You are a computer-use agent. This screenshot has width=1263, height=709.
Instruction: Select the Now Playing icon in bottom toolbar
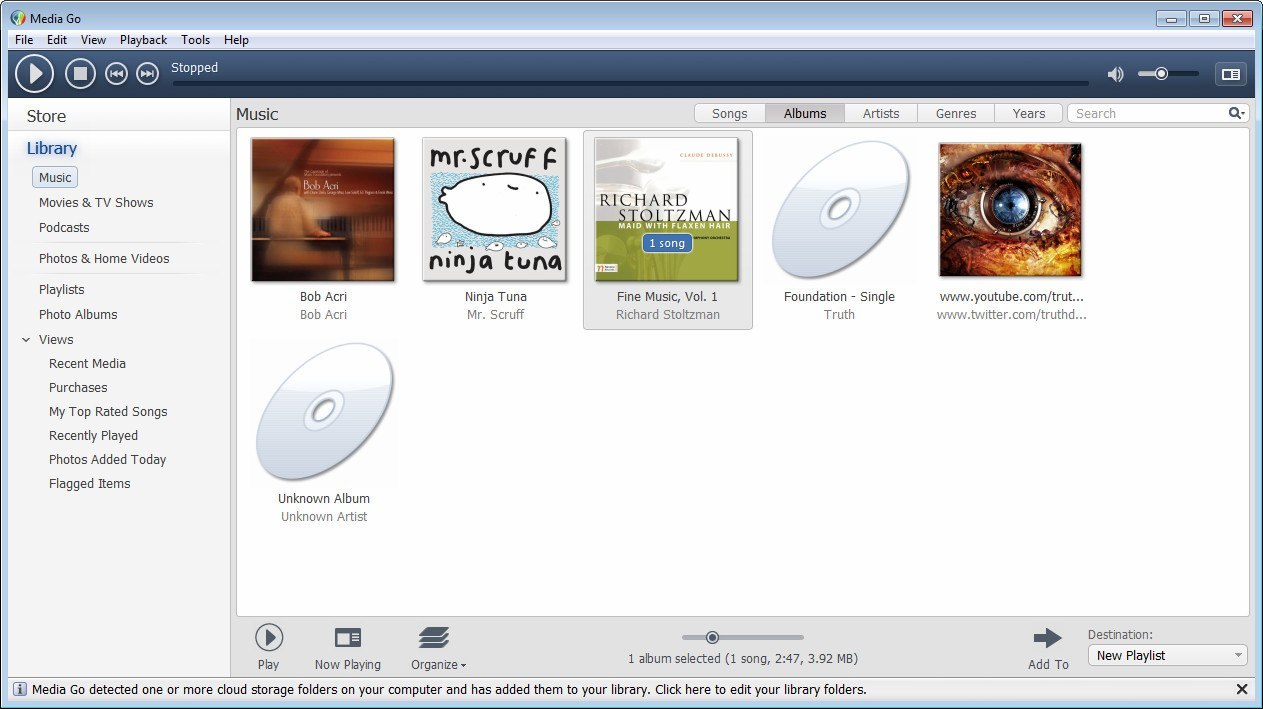[x=347, y=637]
